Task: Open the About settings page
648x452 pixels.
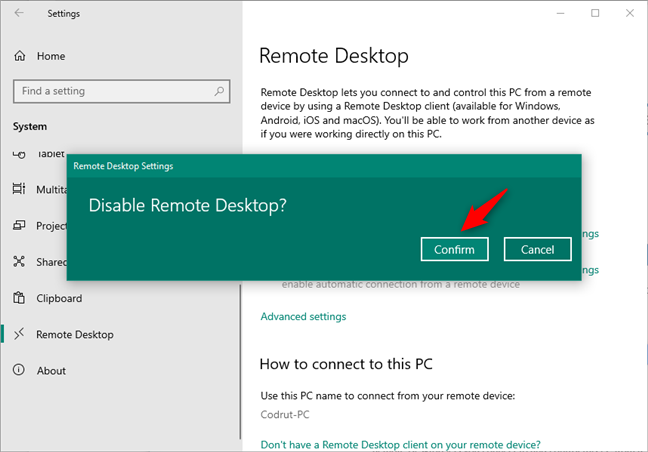Action: pos(51,371)
